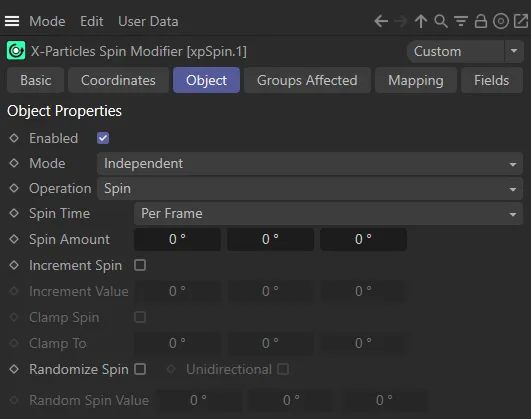Open the hamburger menu icon

12,21
